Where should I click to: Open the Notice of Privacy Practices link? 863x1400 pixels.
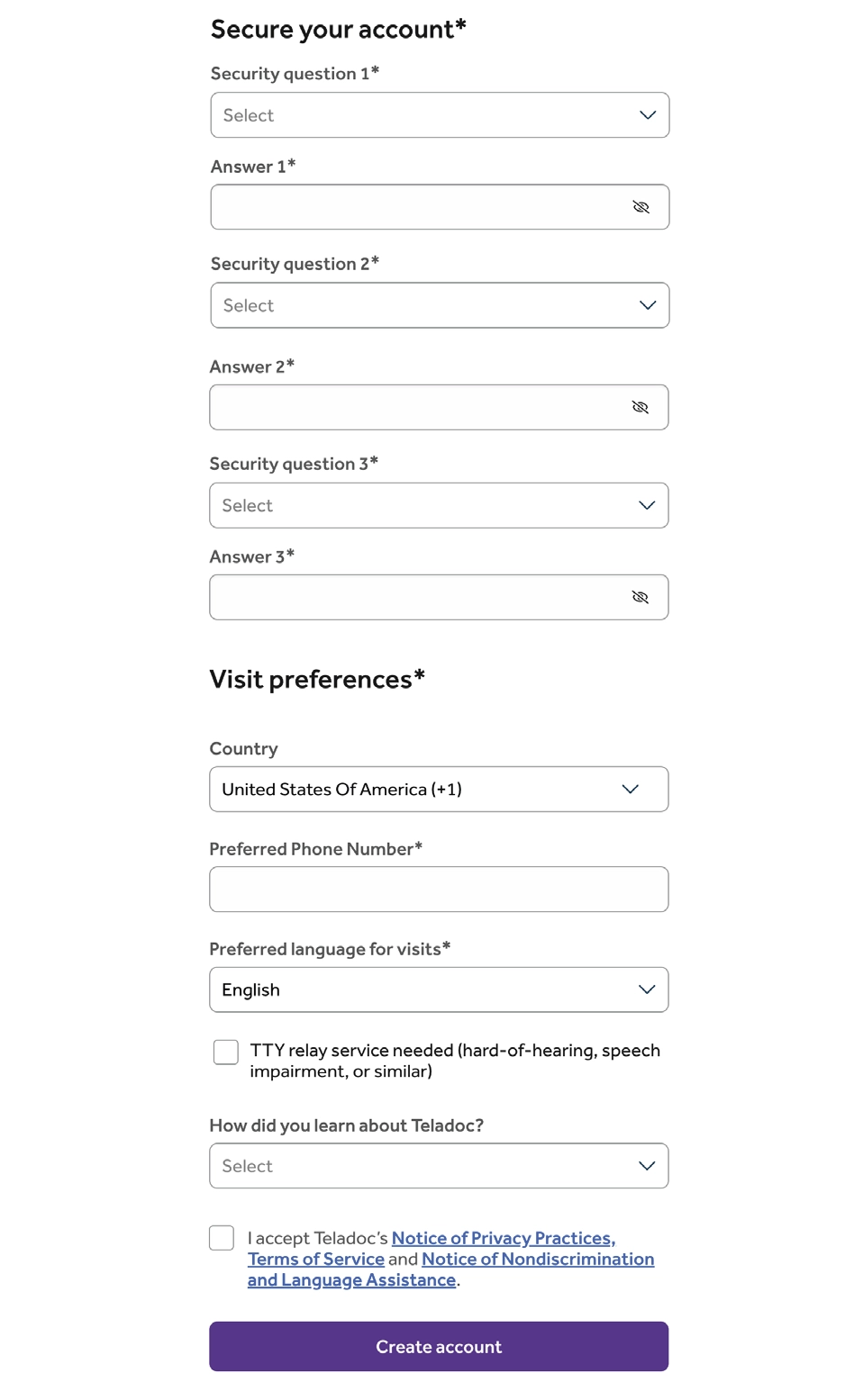(x=503, y=1238)
